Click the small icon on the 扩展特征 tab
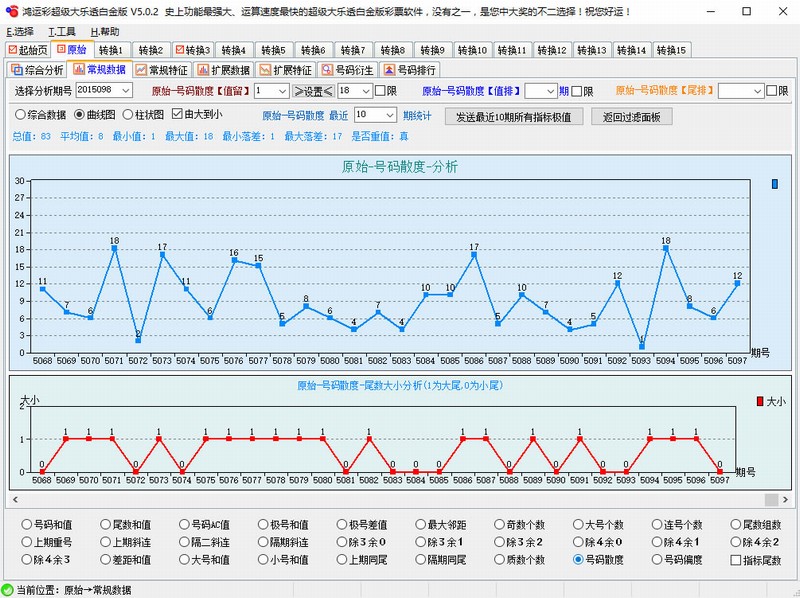 [x=263, y=69]
